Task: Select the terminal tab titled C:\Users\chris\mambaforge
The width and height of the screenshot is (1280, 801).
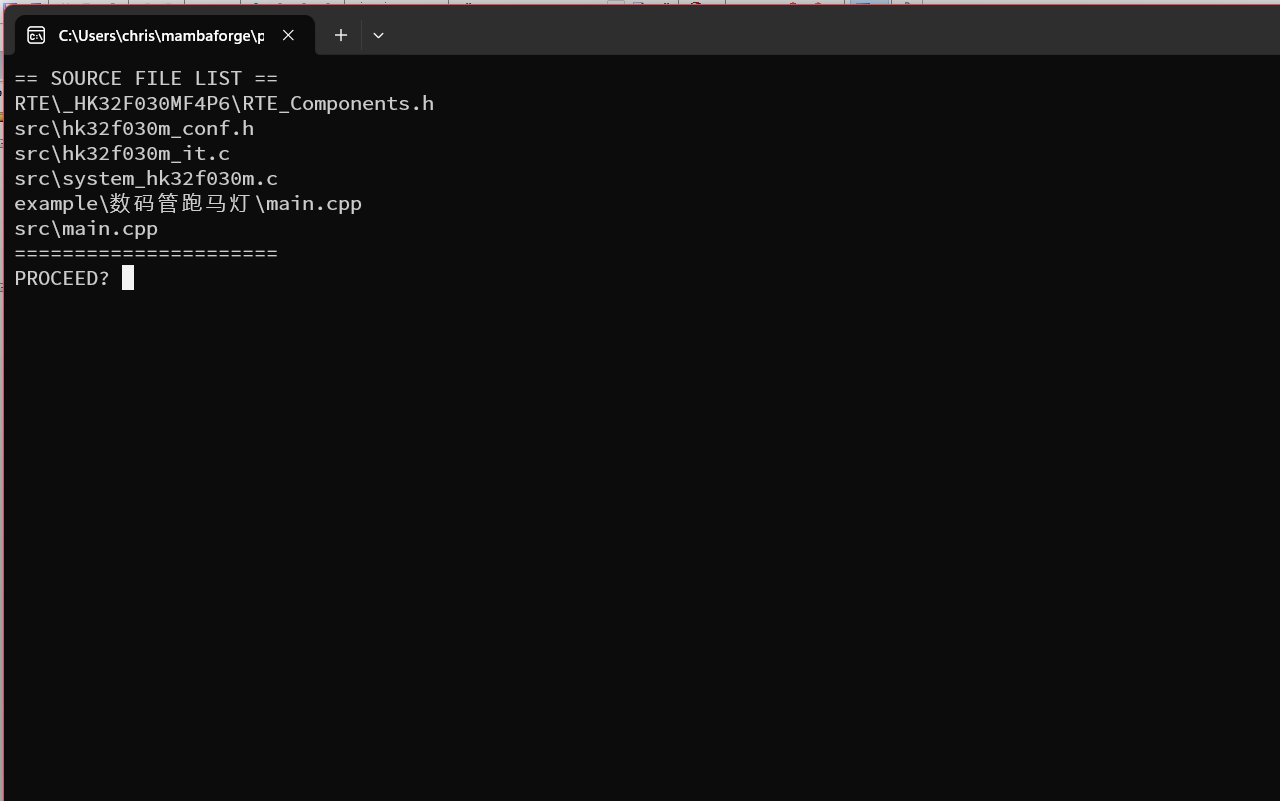Action: coord(164,35)
